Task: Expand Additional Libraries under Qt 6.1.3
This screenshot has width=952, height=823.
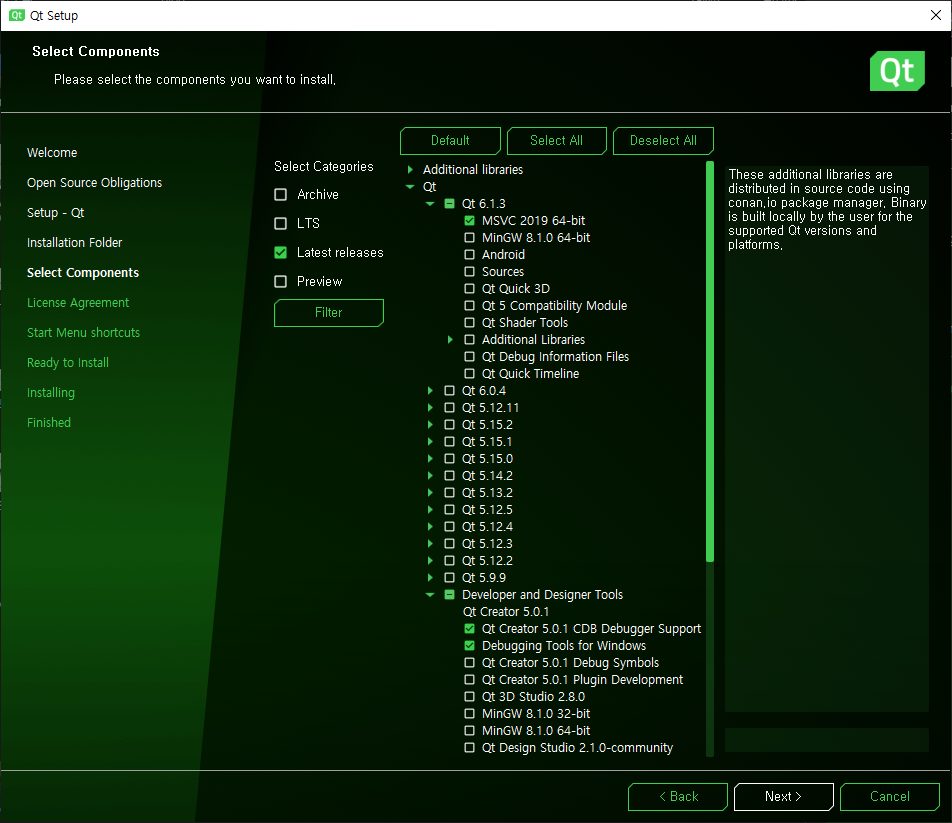Action: click(x=450, y=339)
